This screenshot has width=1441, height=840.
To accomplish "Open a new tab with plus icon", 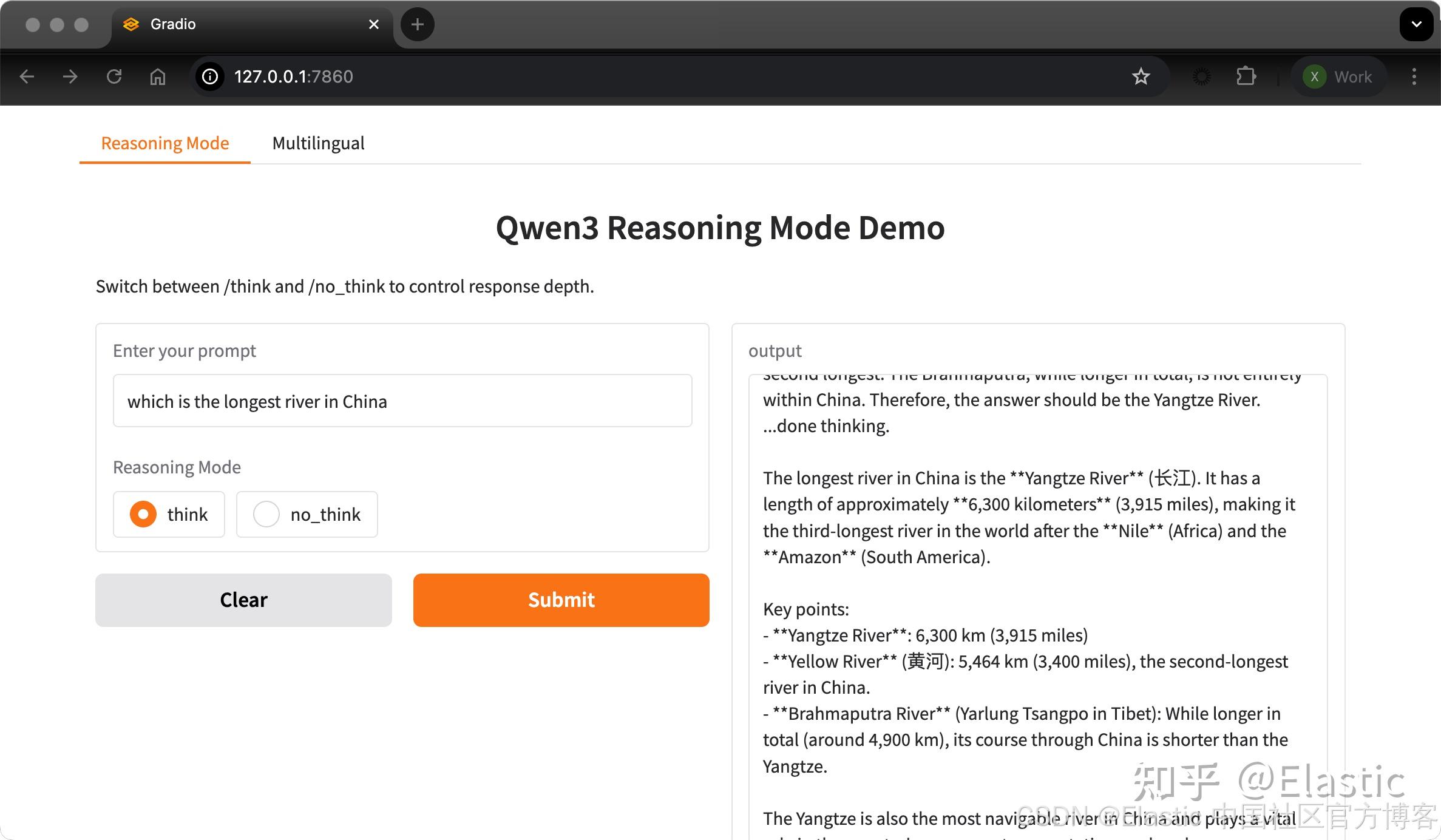I will point(417,24).
